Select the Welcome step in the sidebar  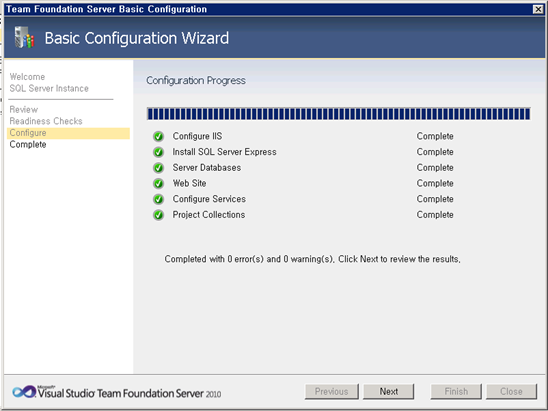coord(27,77)
